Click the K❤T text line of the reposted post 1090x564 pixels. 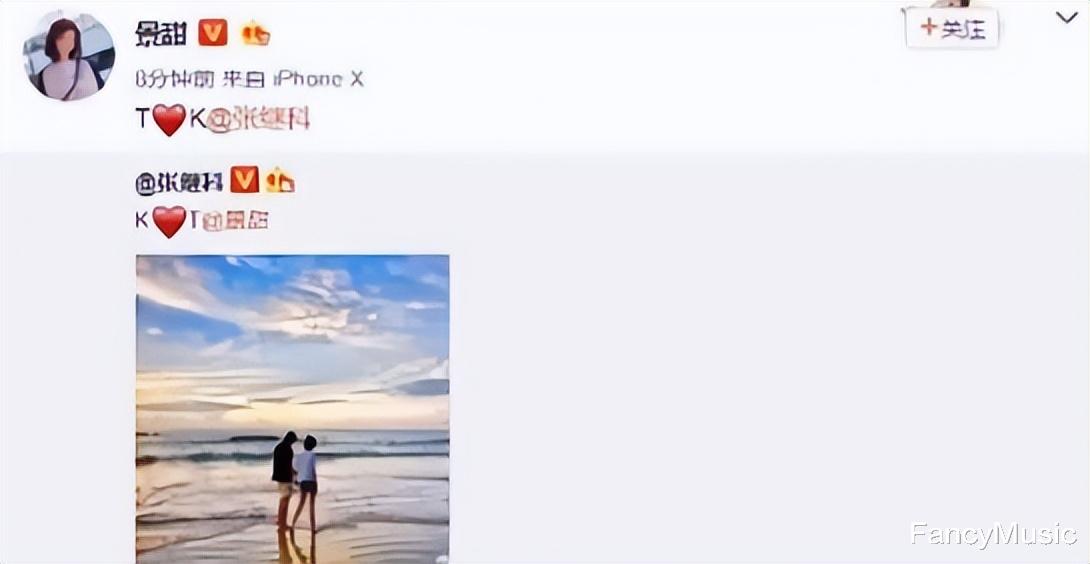click(x=202, y=221)
